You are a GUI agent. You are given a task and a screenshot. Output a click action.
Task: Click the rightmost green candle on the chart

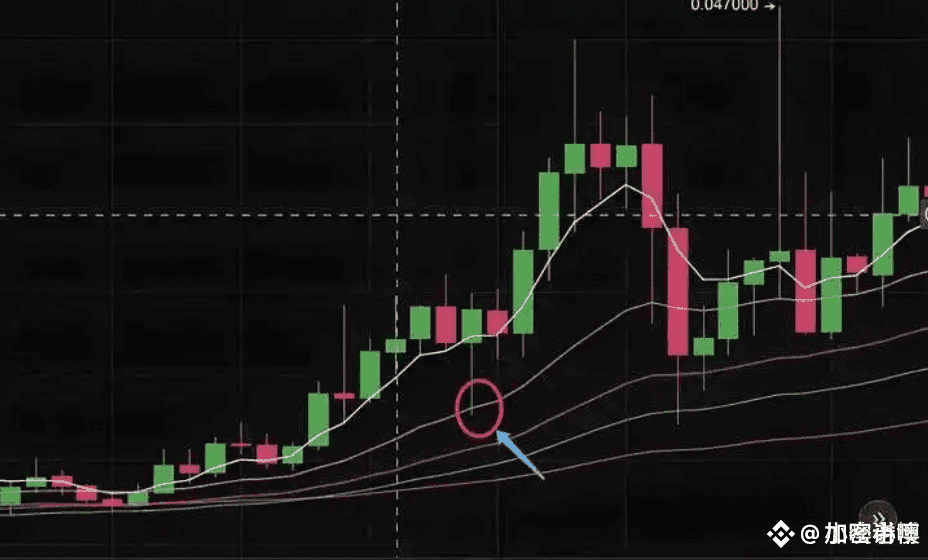coord(908,201)
